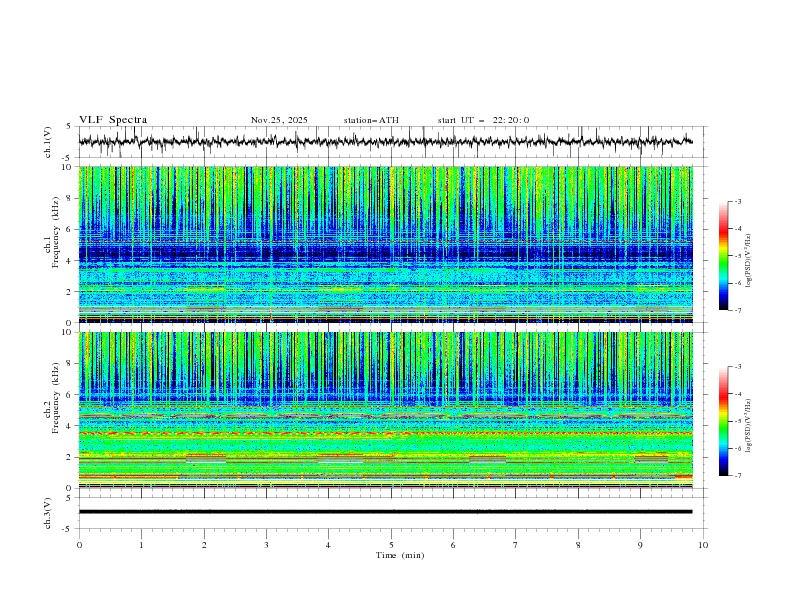Click the "5" upper tick of ch.1(V) axis
Image resolution: width=792 pixels, height=612 pixels.
click(x=69, y=126)
